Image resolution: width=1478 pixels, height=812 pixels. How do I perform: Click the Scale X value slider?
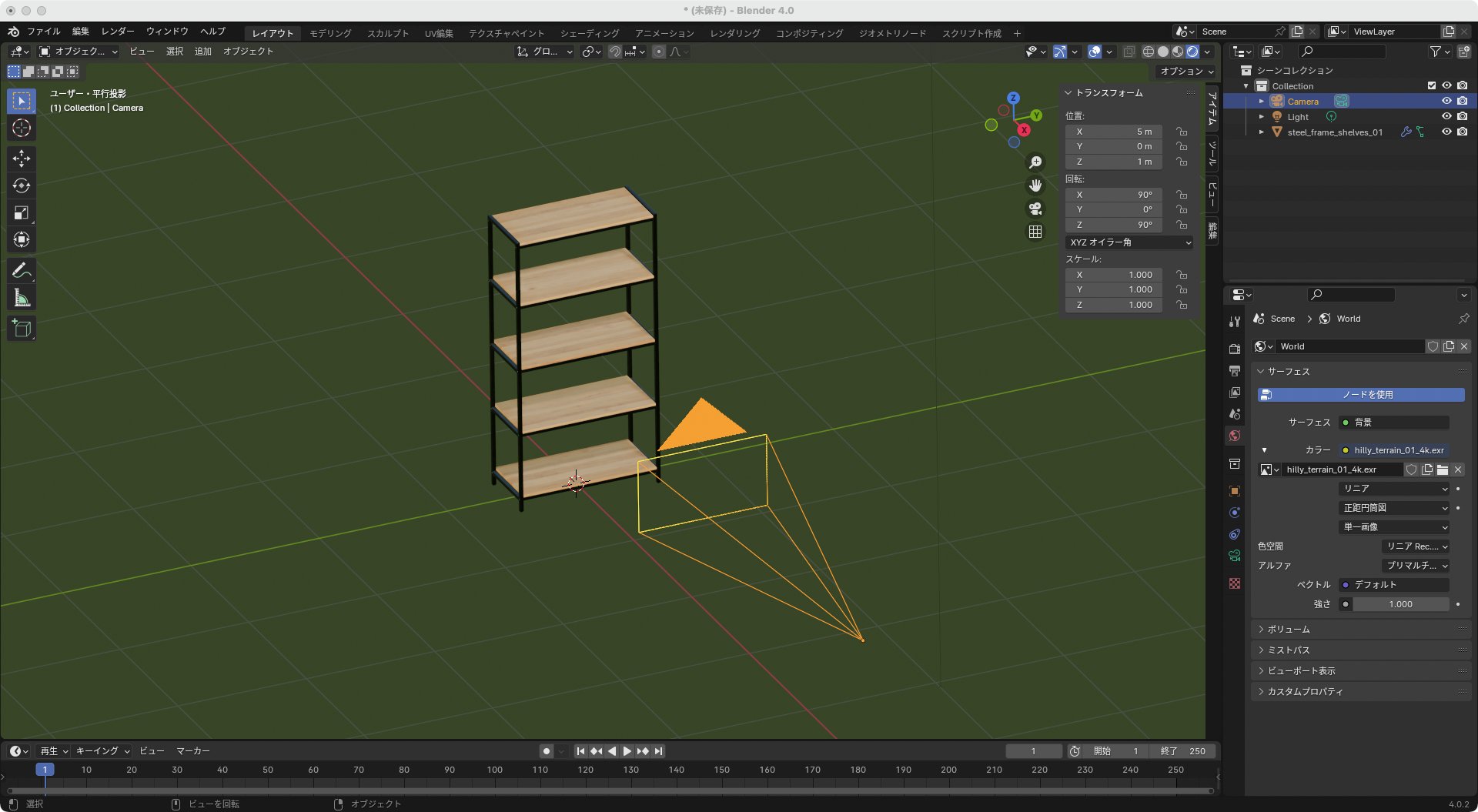point(1114,275)
